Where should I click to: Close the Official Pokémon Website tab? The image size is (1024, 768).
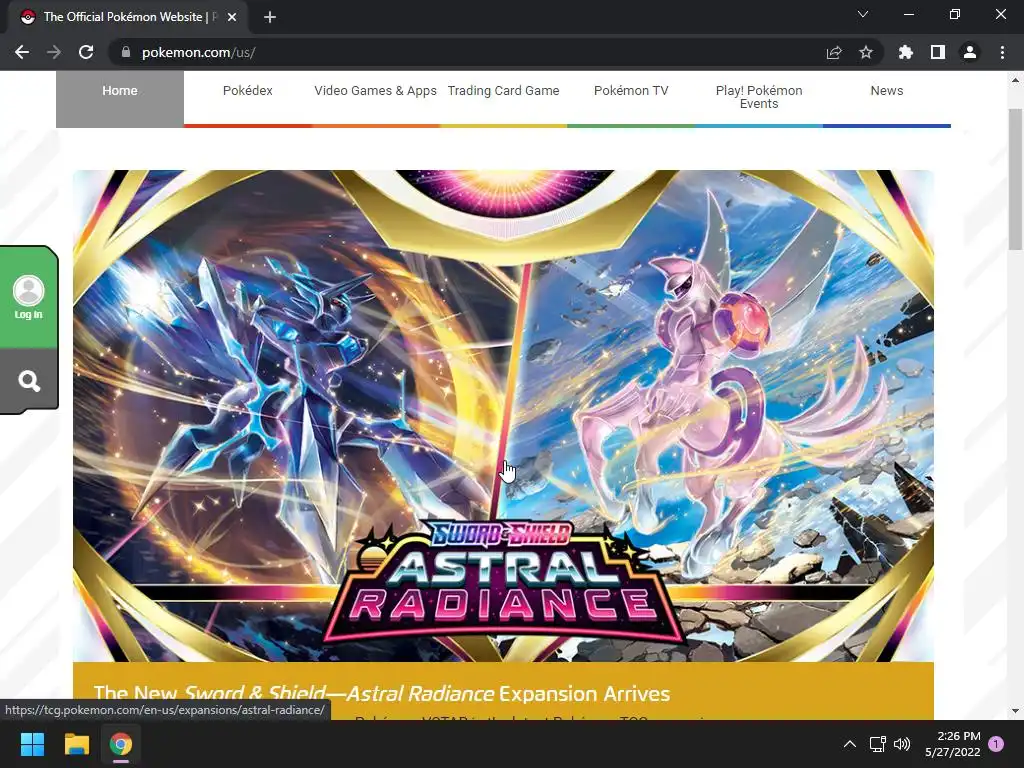(x=232, y=17)
